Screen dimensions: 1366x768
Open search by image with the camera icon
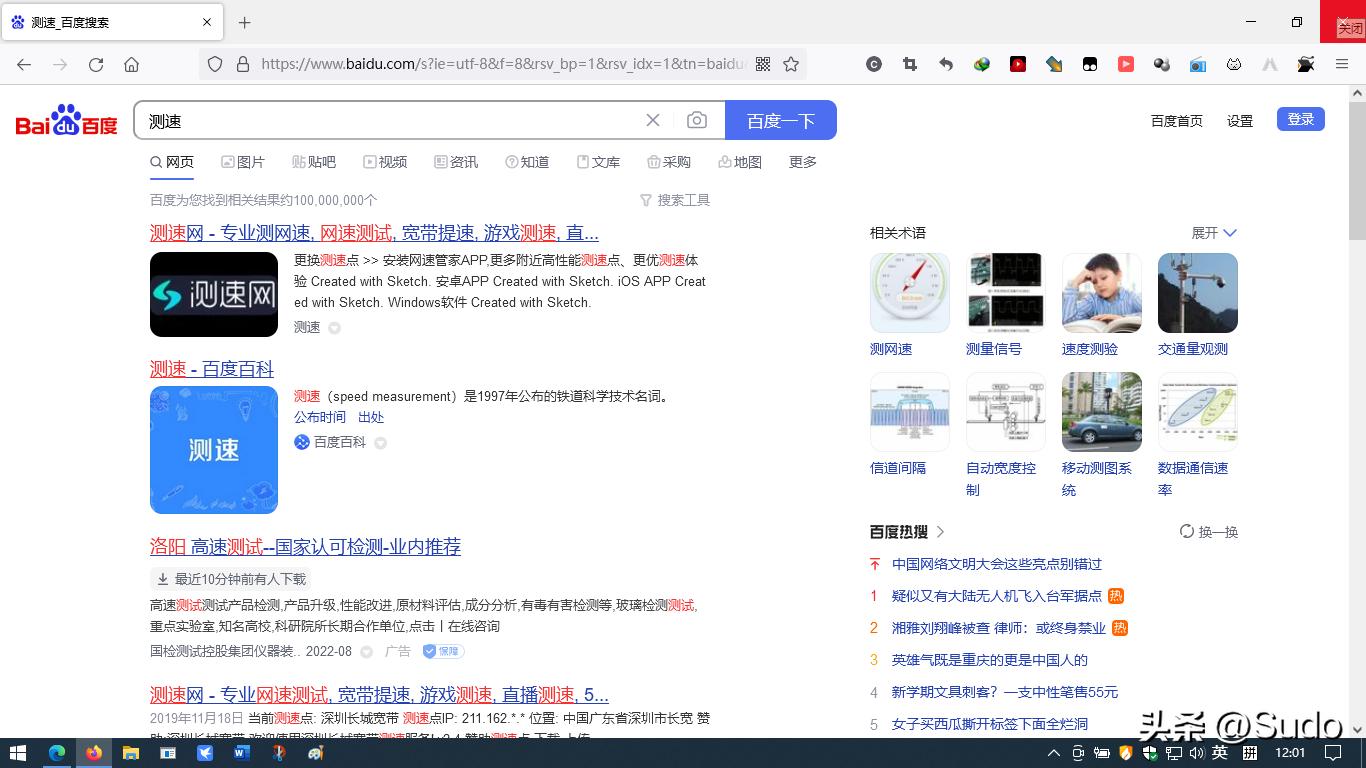(697, 120)
